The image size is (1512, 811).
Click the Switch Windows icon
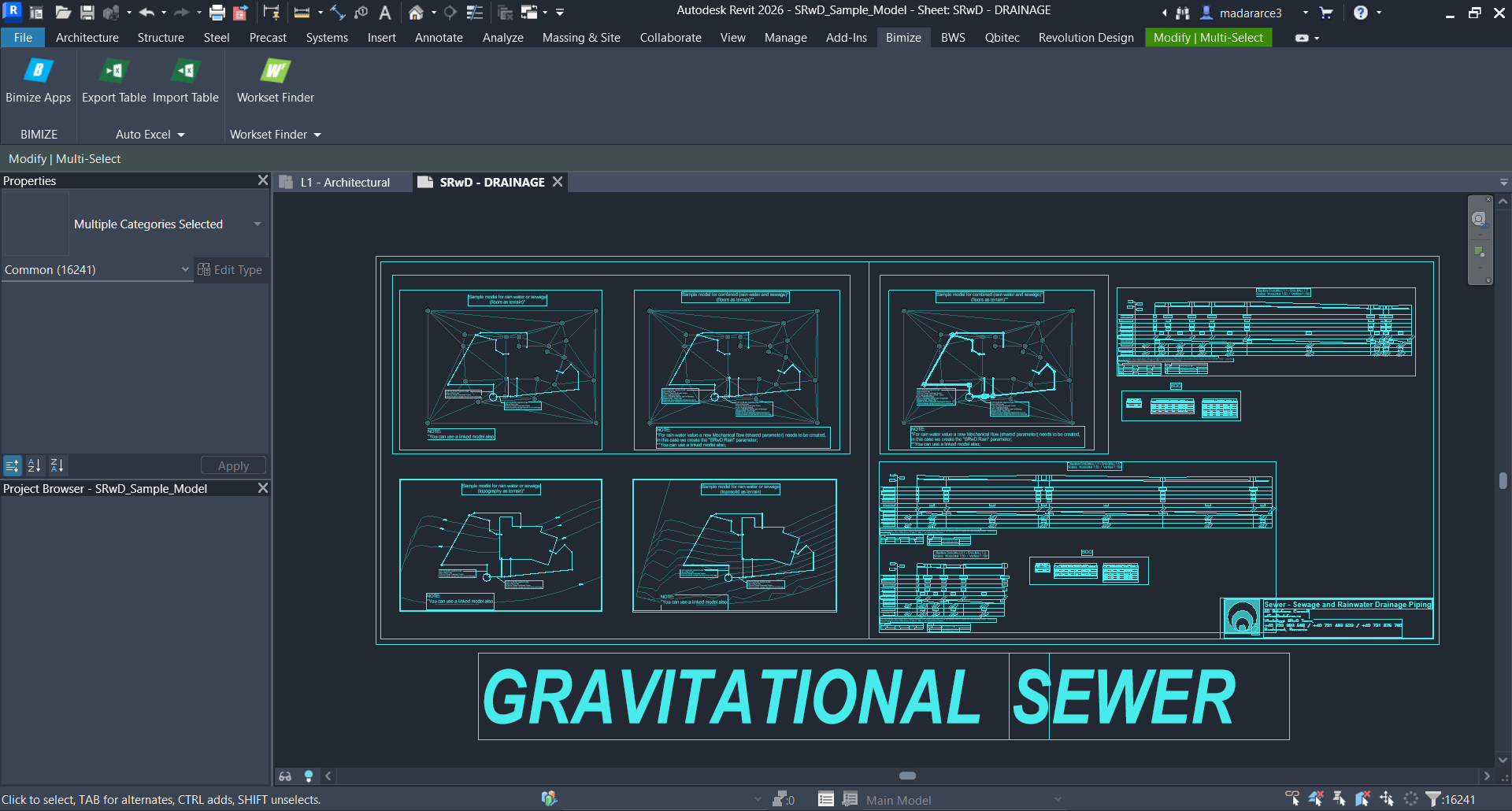(x=529, y=13)
